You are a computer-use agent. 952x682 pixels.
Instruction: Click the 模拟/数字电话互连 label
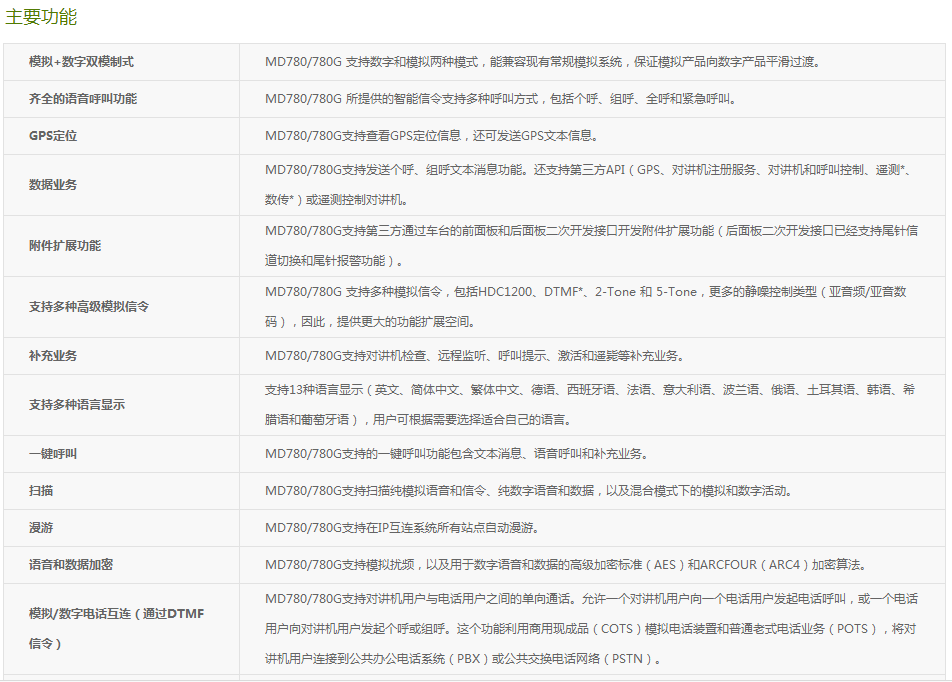[x=117, y=629]
